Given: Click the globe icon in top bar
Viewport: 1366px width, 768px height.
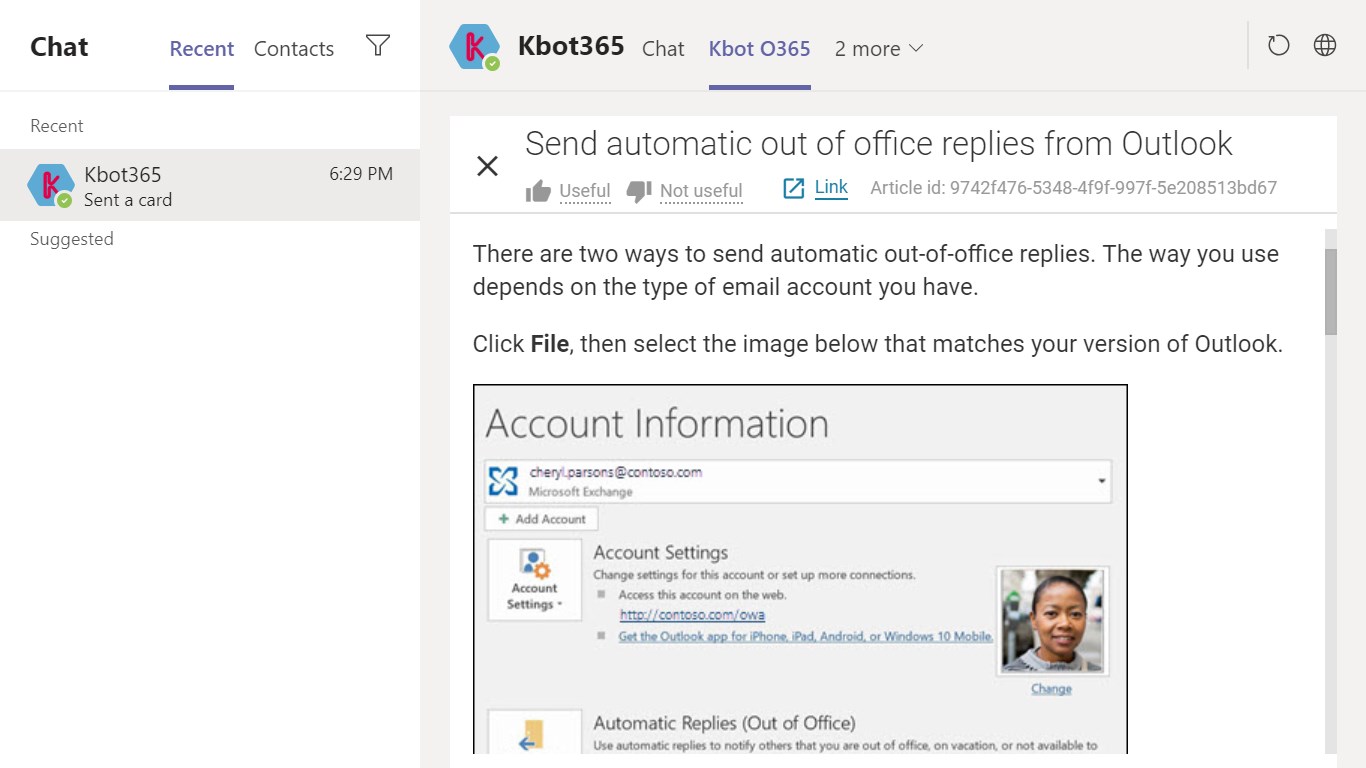Looking at the screenshot, I should click(1325, 46).
